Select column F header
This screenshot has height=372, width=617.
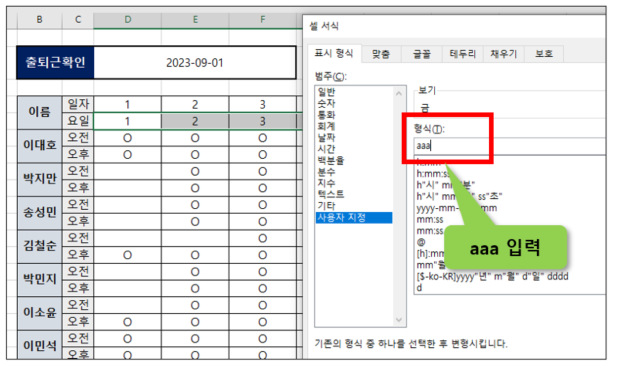pos(262,20)
